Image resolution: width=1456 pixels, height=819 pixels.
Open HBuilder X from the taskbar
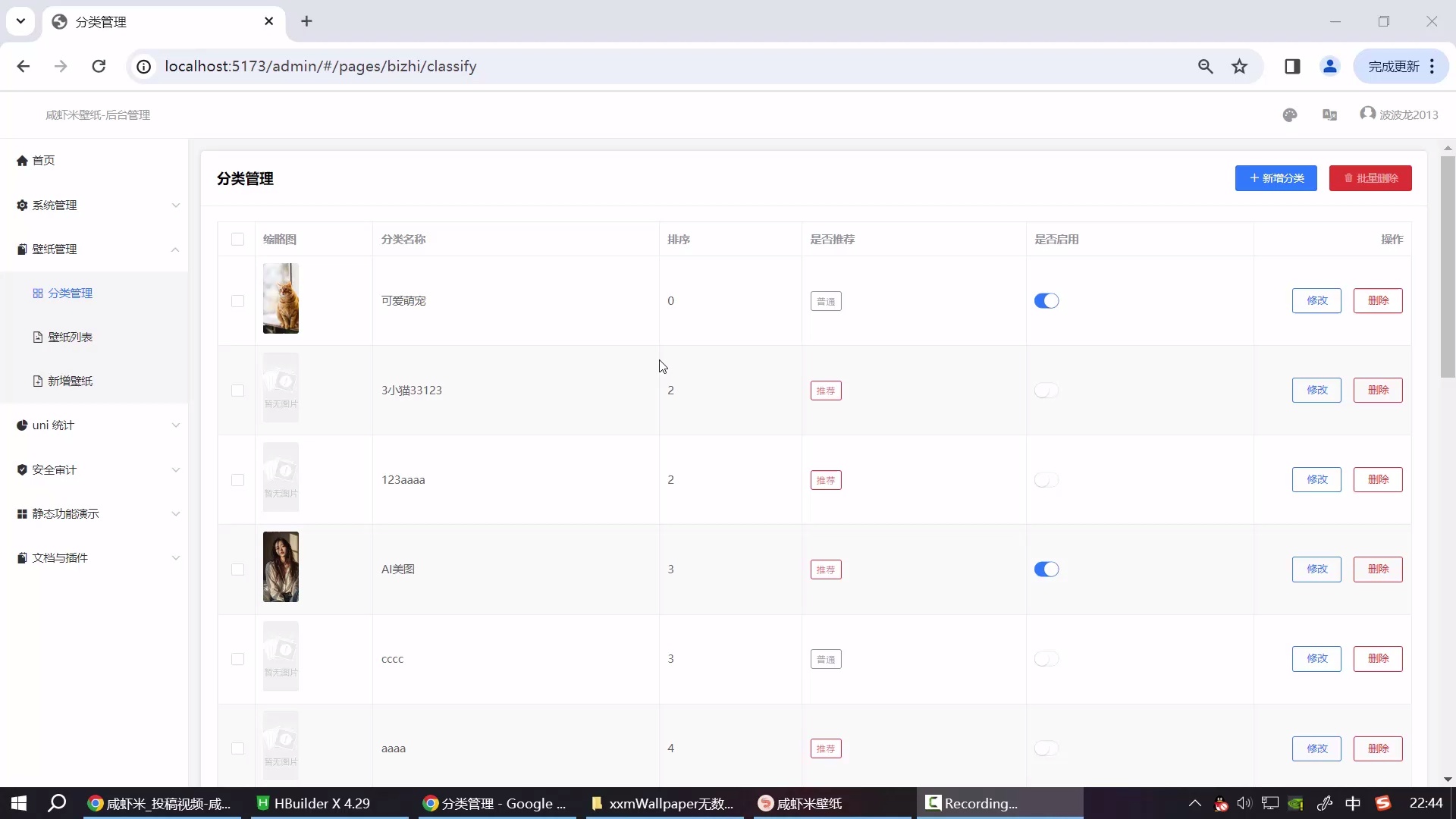click(x=314, y=803)
